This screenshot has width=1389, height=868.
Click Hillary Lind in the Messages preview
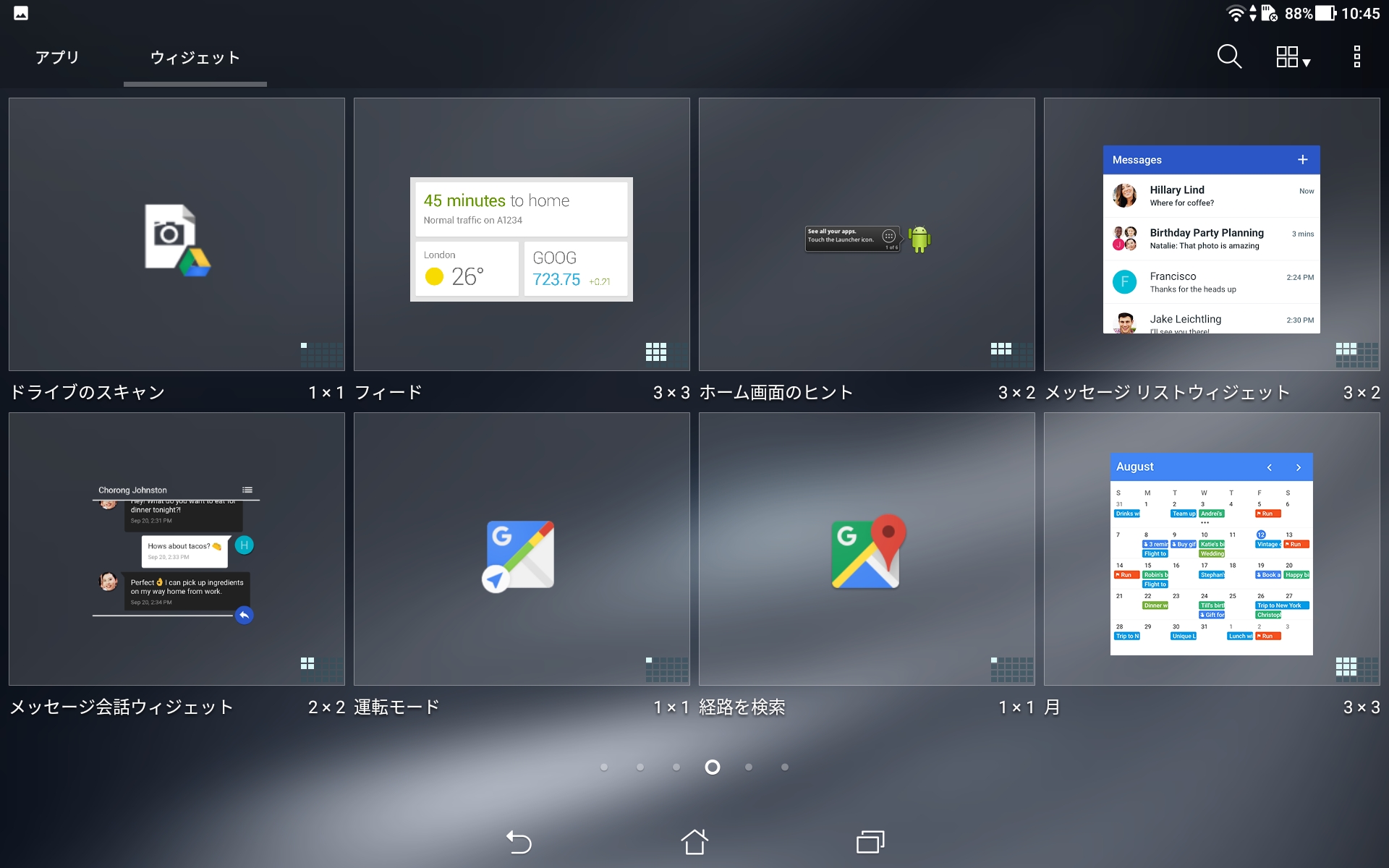tap(1212, 196)
